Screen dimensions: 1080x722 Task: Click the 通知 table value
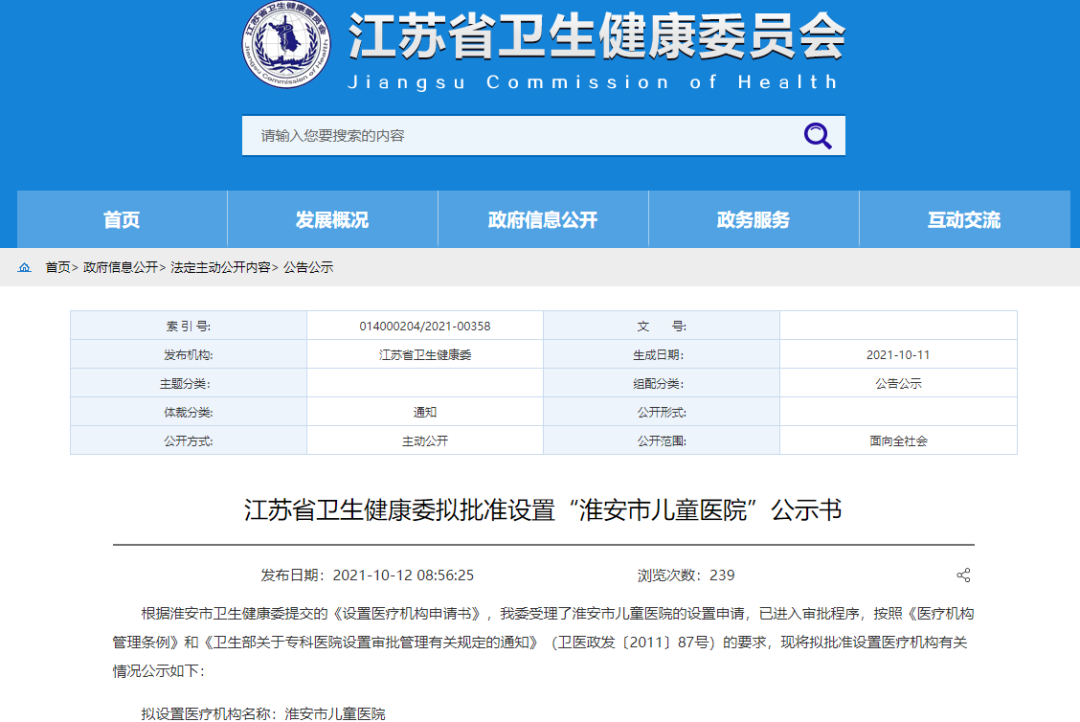pyautogui.click(x=425, y=413)
